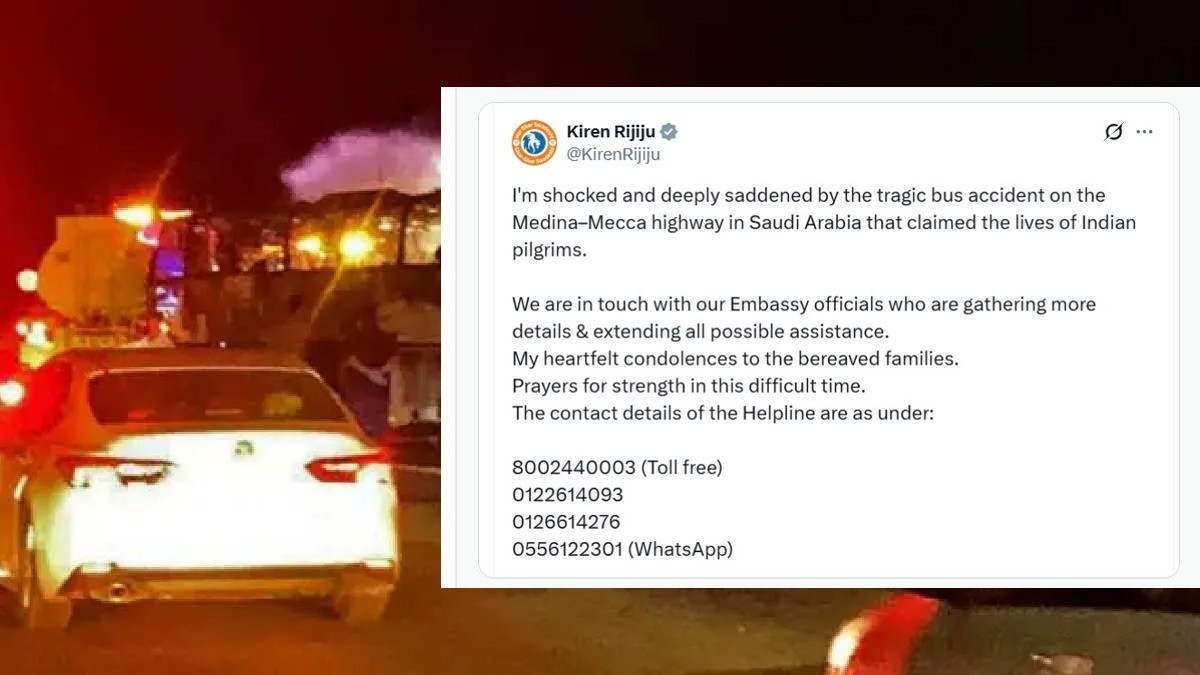Click the Kiren Rijiju display name
The image size is (1200, 675).
point(610,132)
